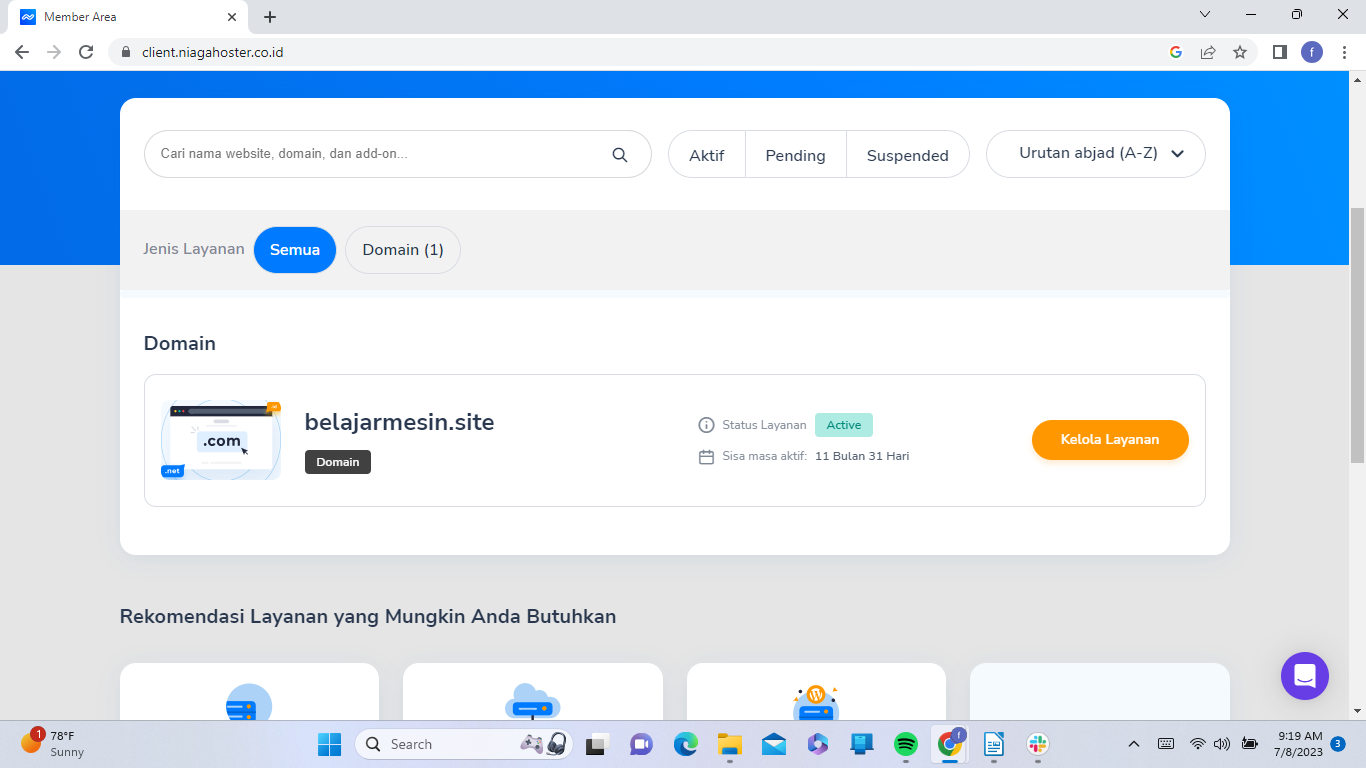Expand hidden icons in the system tray

(x=1133, y=744)
